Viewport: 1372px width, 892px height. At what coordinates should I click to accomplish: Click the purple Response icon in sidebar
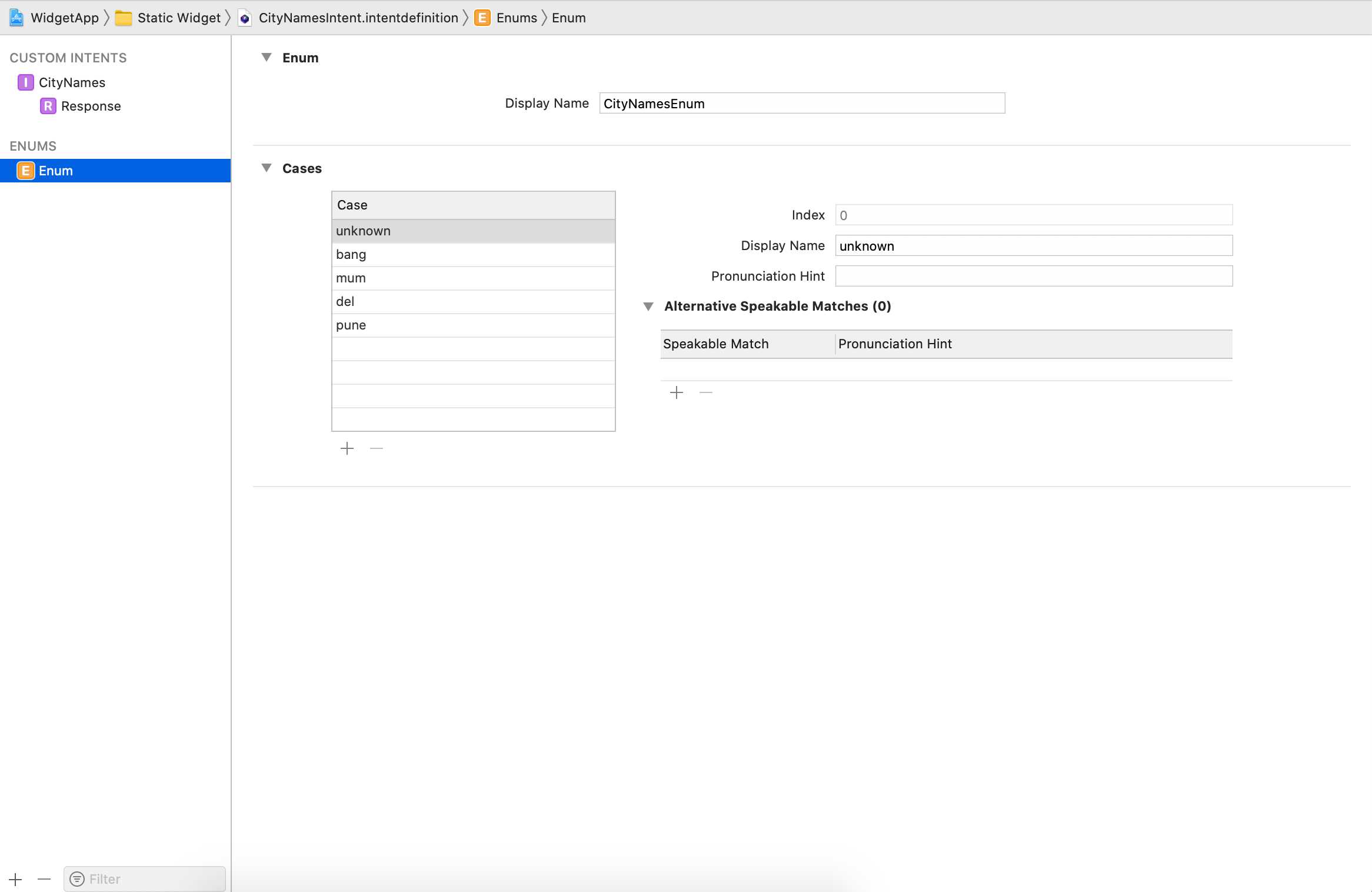[x=48, y=106]
